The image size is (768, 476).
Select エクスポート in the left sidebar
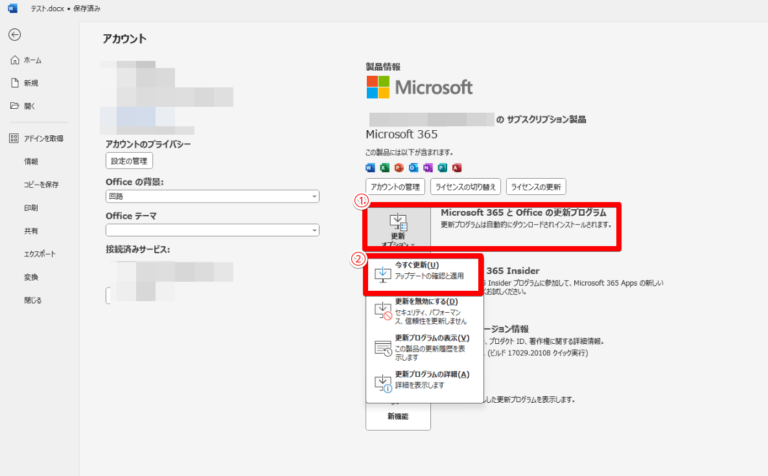pos(40,254)
